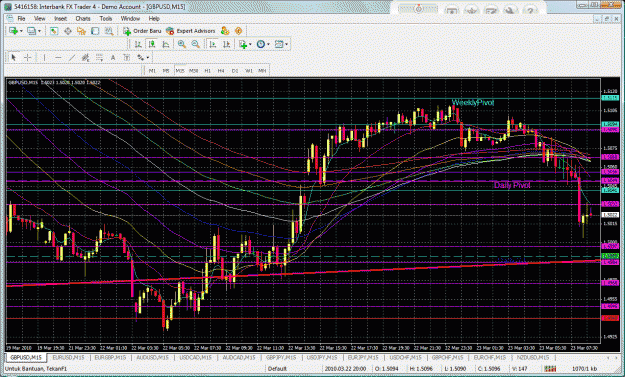Image resolution: width=625 pixels, height=377 pixels.
Task: Expand arrow beside the Templates icon
Action: [x=287, y=44]
